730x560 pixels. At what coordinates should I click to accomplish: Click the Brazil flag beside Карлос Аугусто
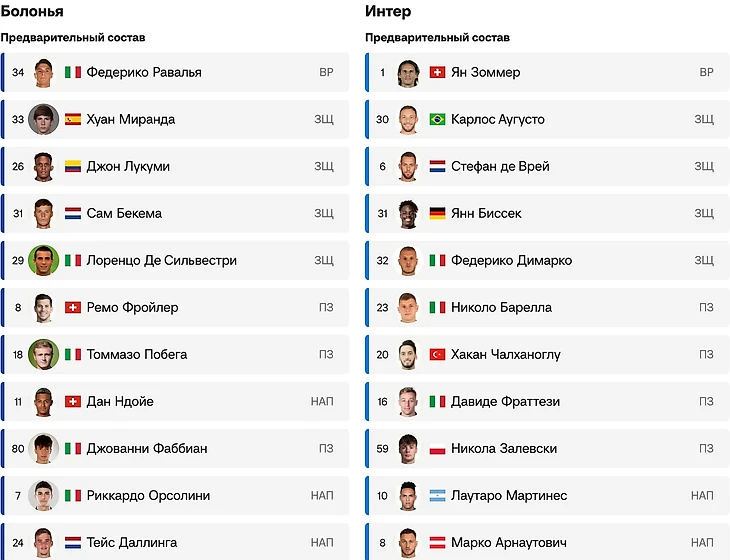point(437,119)
